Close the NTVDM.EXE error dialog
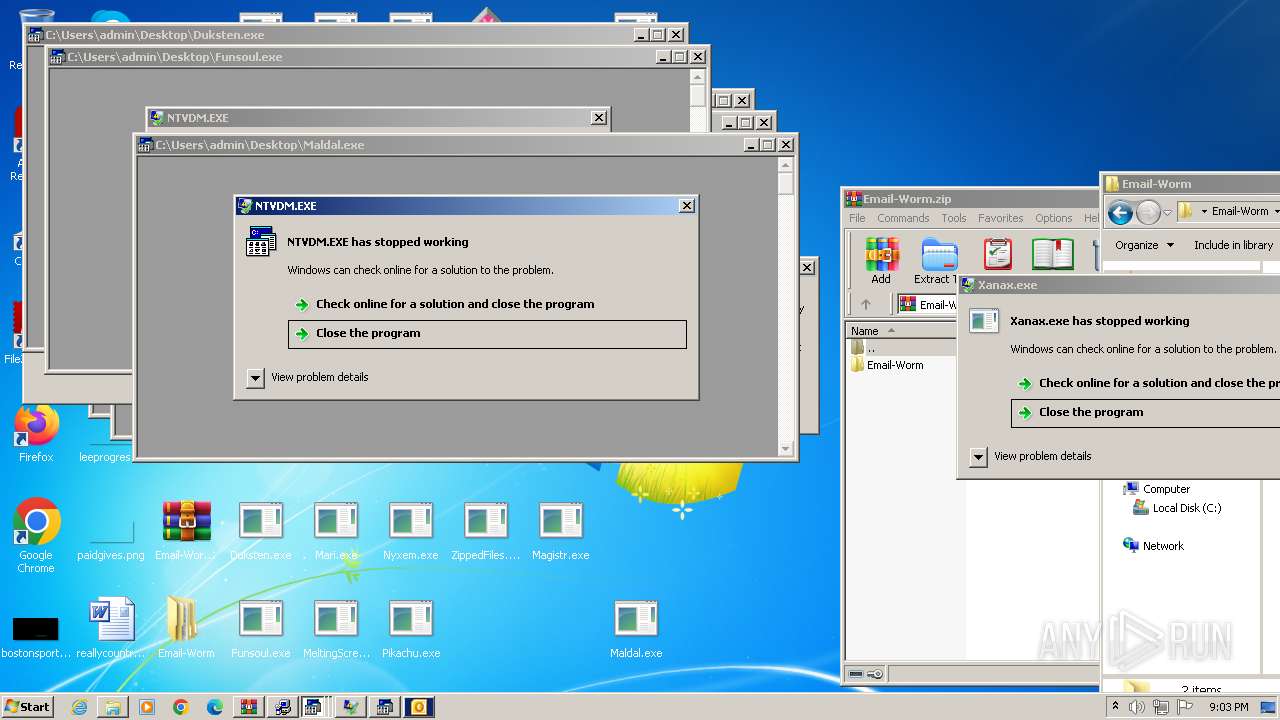The image size is (1280, 720). click(686, 206)
